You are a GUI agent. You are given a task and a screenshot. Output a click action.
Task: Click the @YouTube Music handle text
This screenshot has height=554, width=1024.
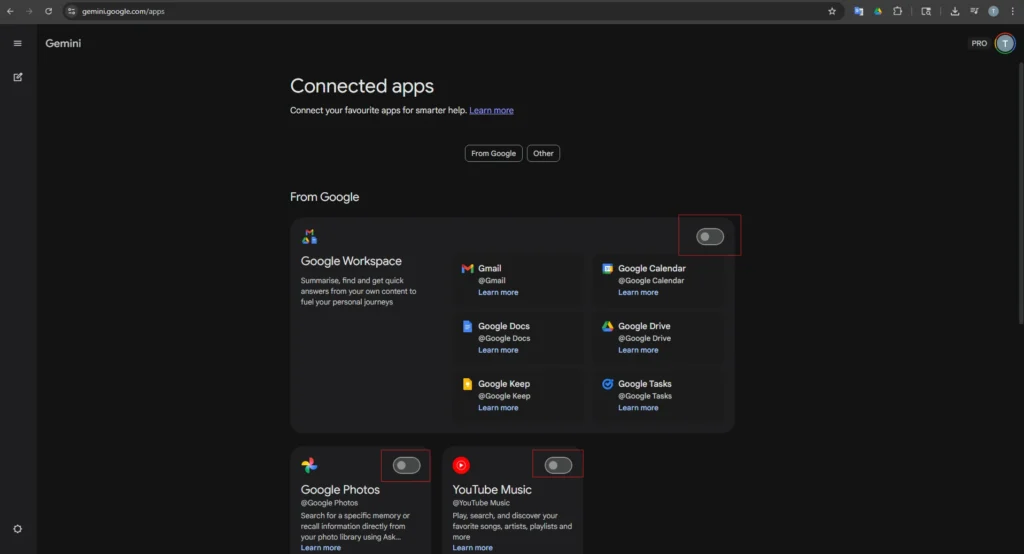(x=481, y=503)
